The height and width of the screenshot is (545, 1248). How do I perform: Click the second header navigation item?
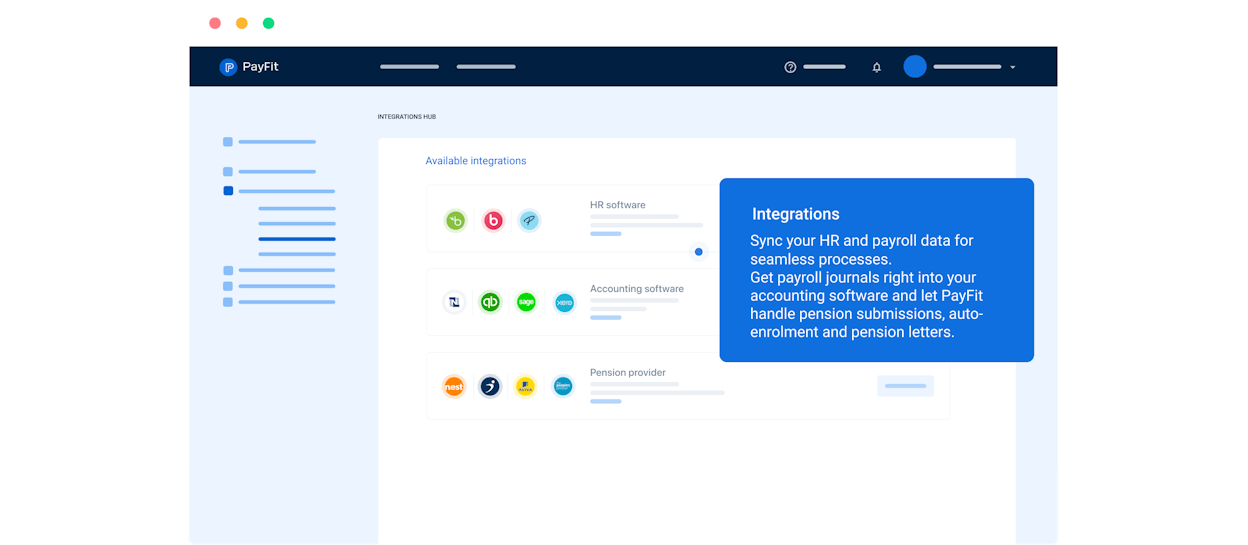[486, 67]
